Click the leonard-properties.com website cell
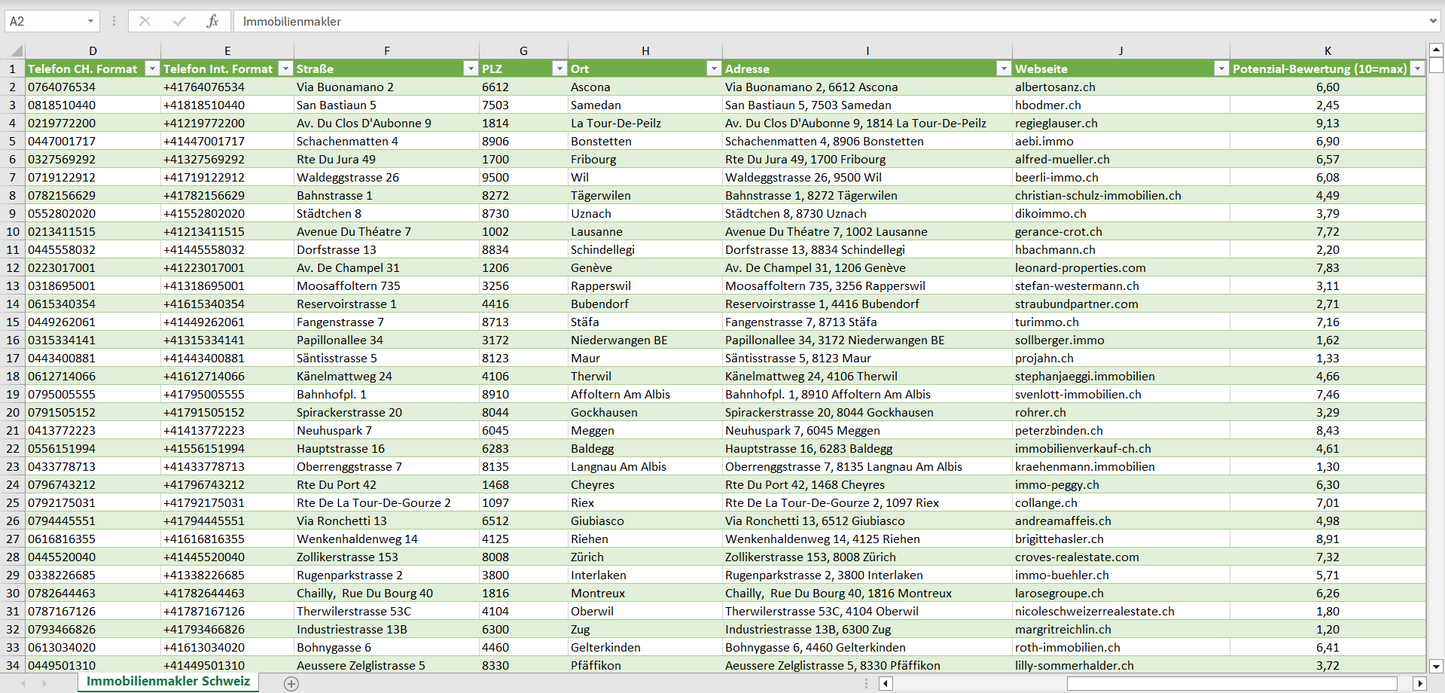The width and height of the screenshot is (1445, 693). 1080,268
